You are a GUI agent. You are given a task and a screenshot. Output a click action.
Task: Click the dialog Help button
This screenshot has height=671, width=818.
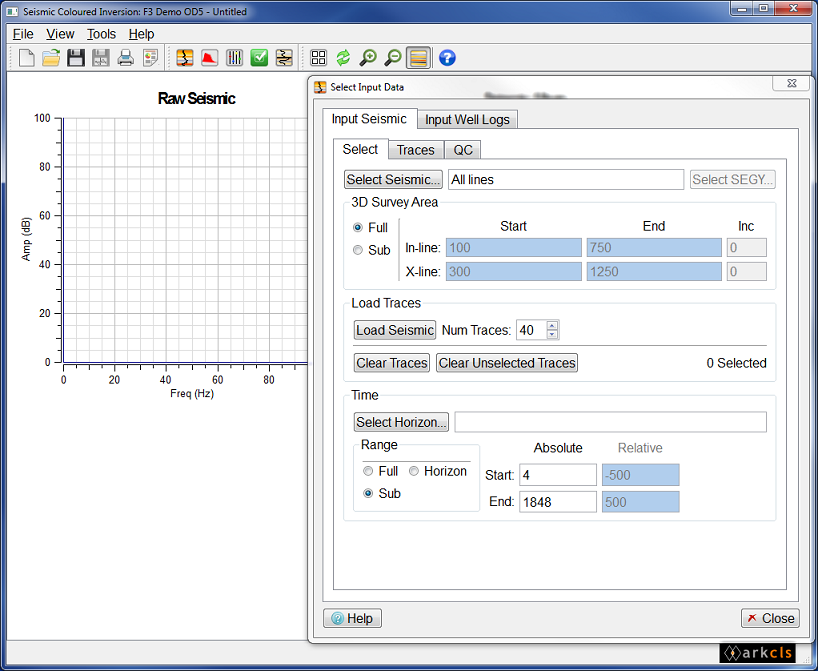click(x=353, y=618)
